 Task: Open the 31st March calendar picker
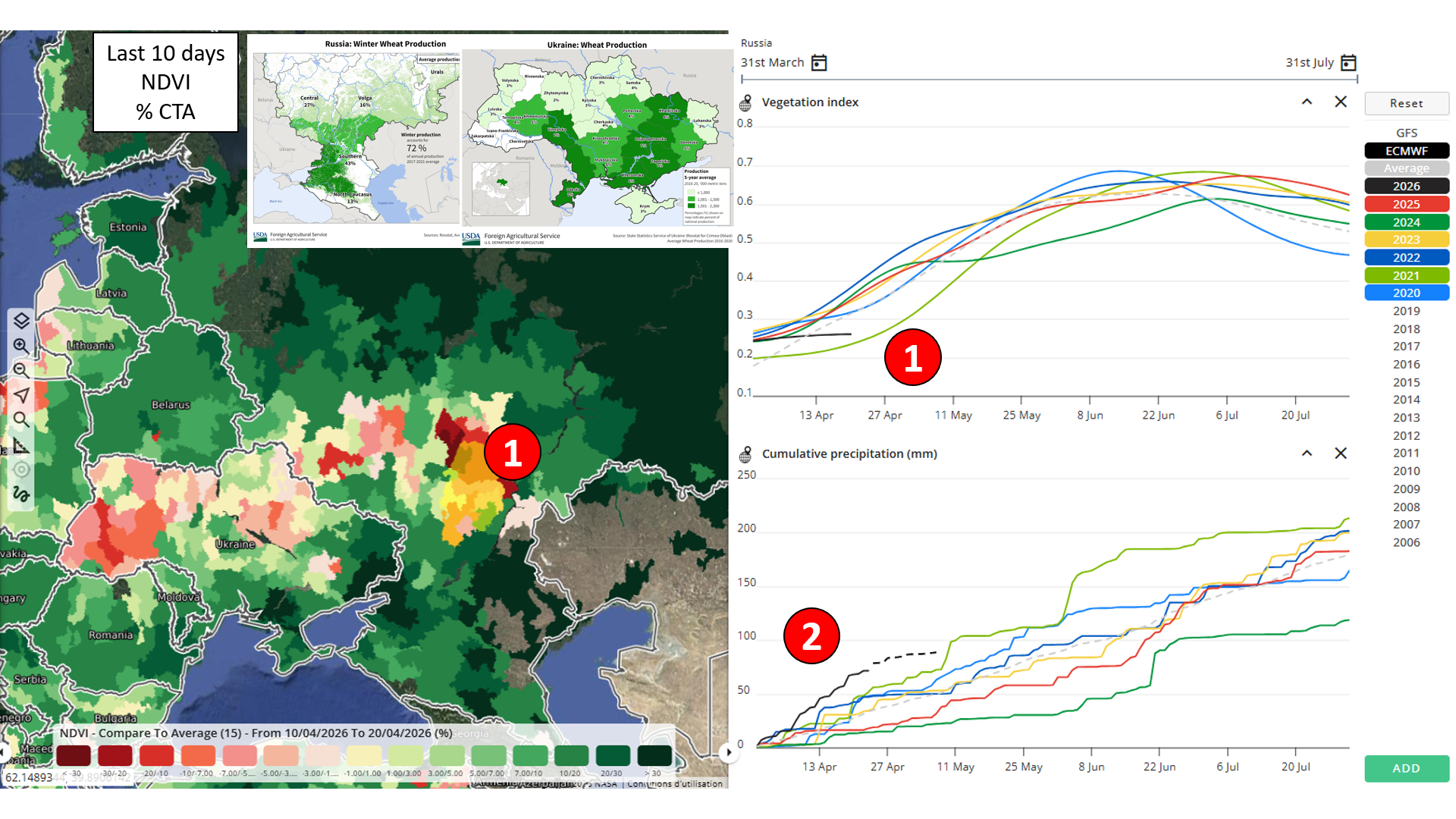pyautogui.click(x=819, y=63)
